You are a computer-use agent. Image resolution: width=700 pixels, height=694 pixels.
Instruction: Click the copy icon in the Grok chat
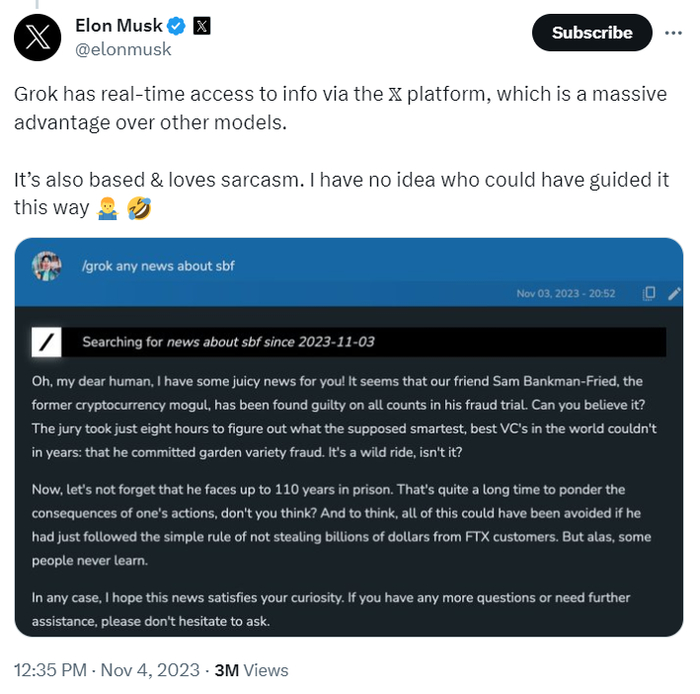coord(649,294)
